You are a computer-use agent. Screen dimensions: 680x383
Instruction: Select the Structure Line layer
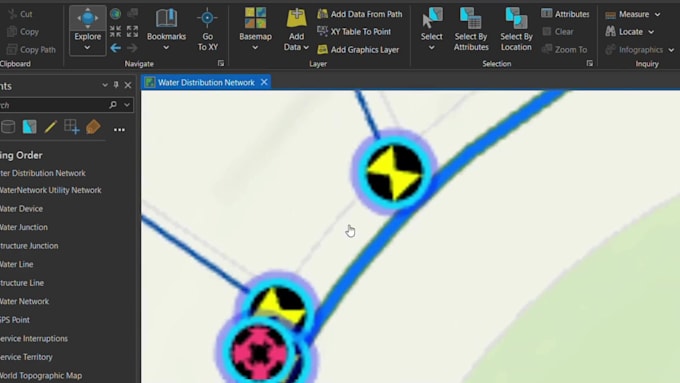22,283
